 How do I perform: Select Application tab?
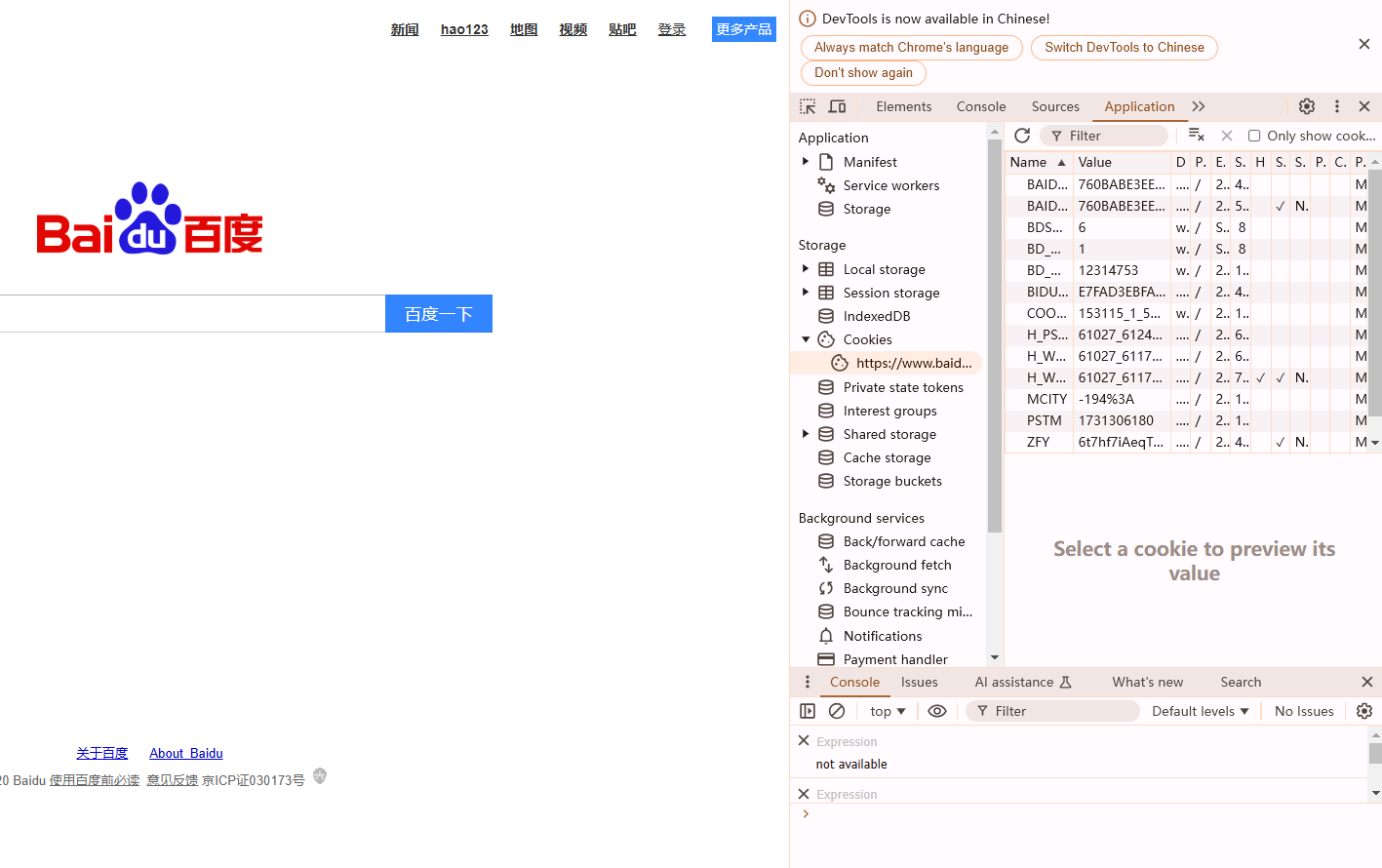tap(1139, 106)
